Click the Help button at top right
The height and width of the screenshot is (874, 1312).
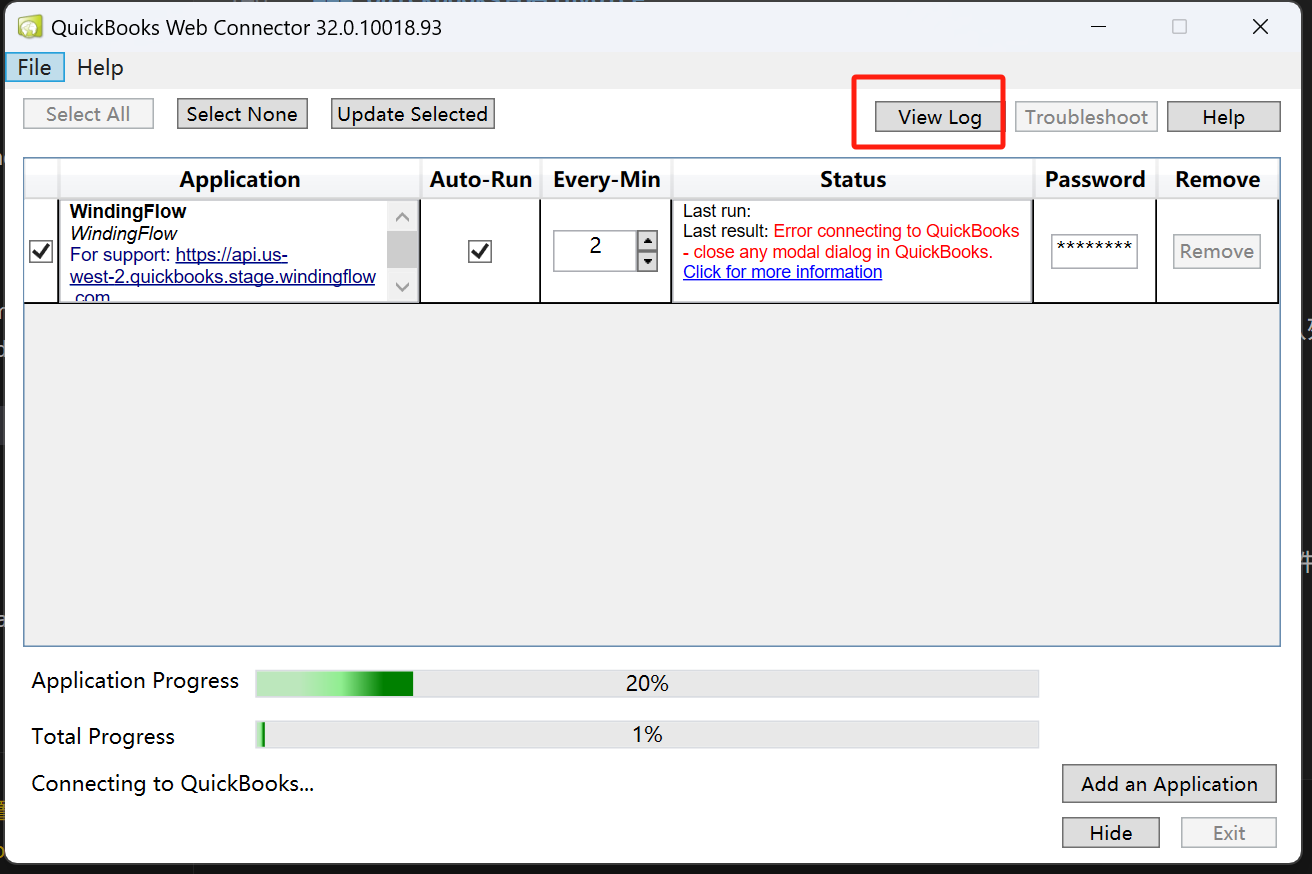click(x=1223, y=117)
